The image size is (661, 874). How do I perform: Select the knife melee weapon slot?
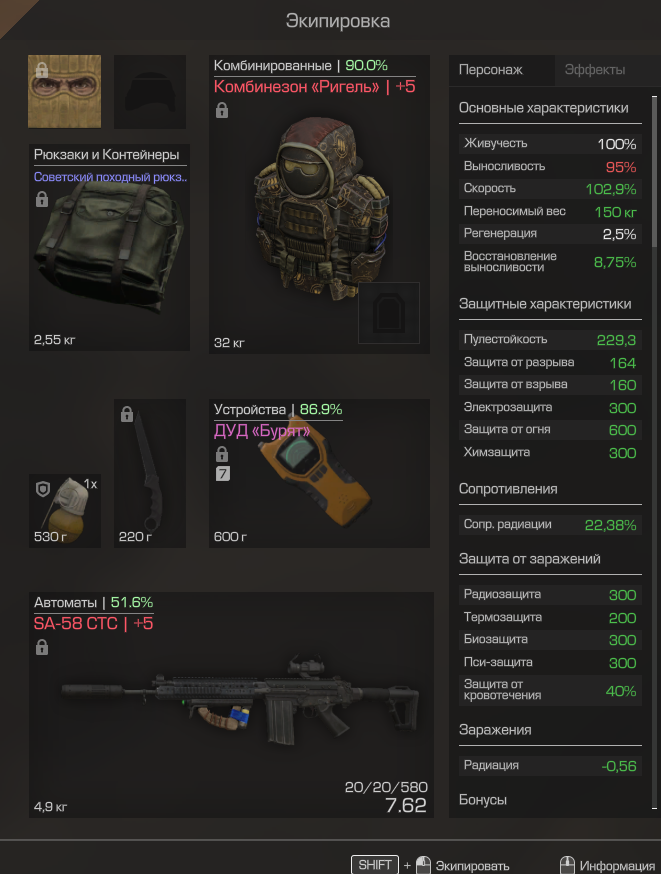(150, 473)
